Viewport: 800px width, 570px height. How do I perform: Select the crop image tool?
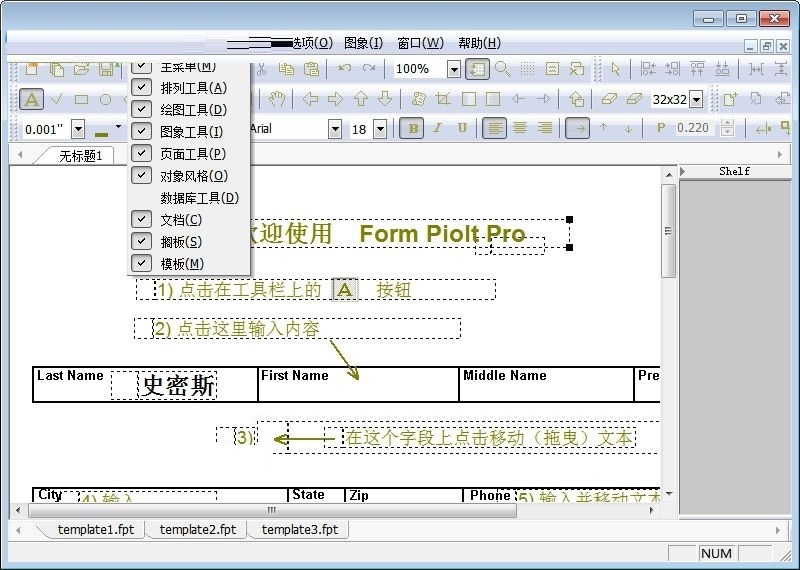(443, 99)
